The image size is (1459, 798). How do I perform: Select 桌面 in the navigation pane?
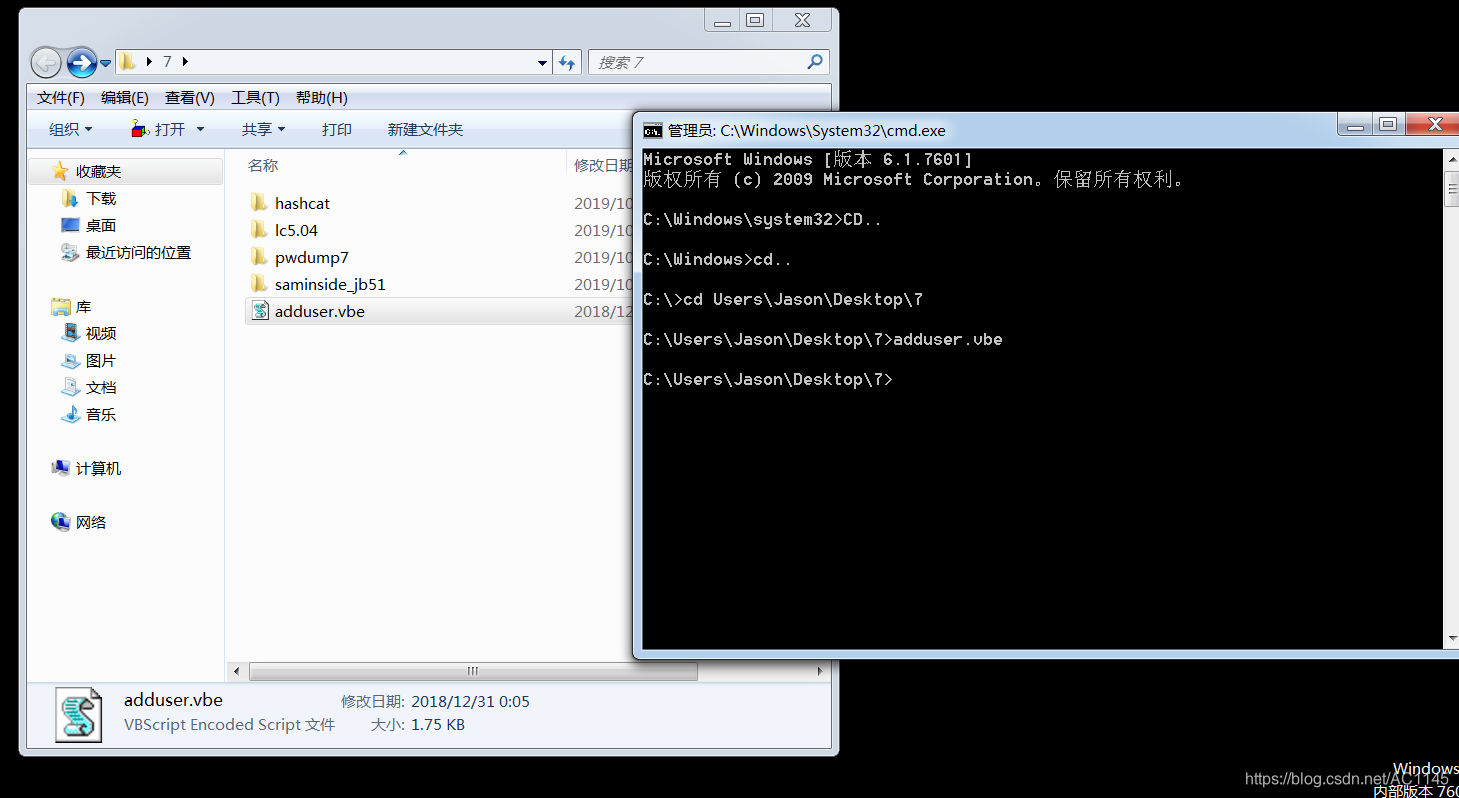[x=101, y=226]
